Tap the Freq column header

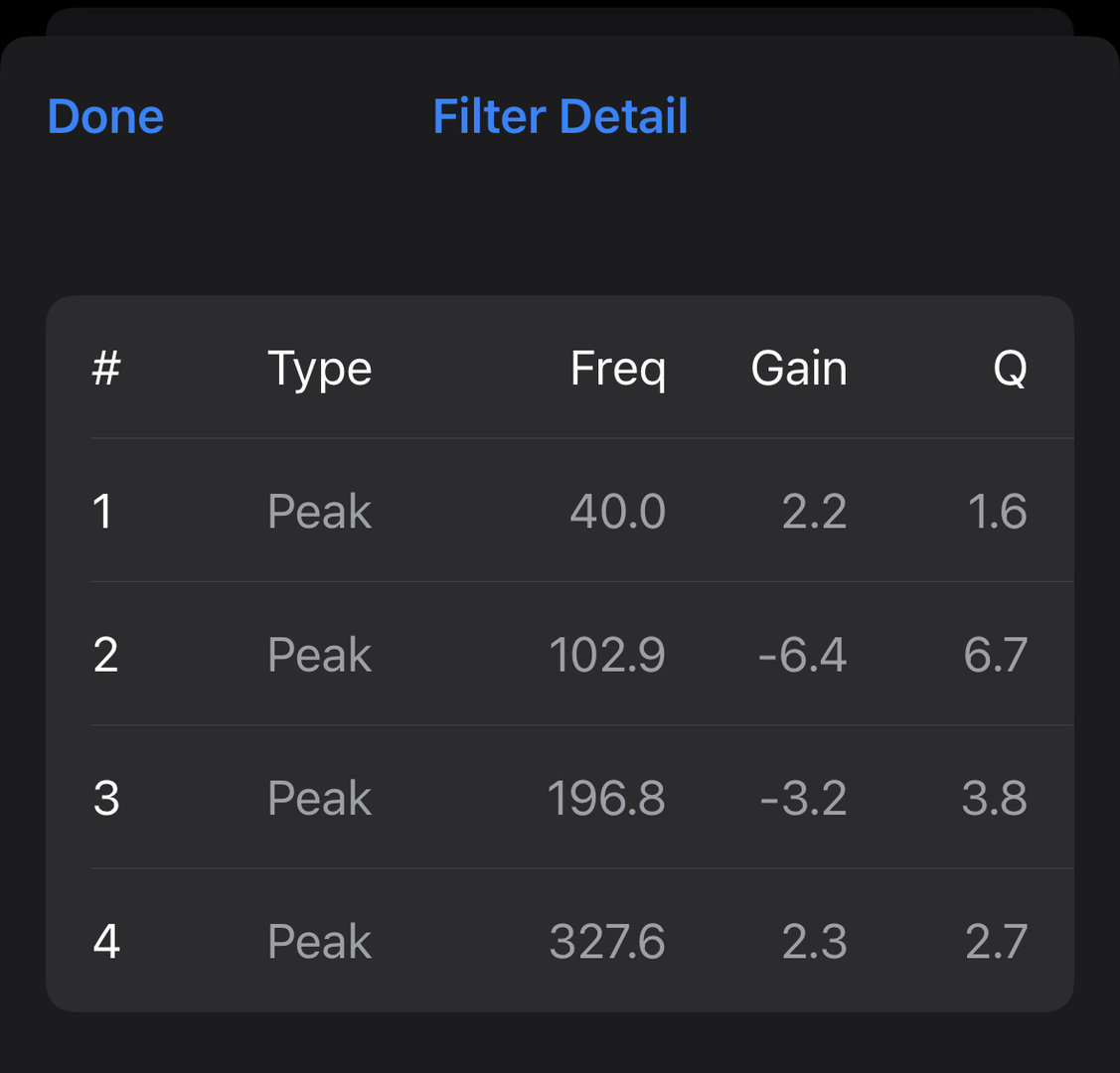(618, 369)
